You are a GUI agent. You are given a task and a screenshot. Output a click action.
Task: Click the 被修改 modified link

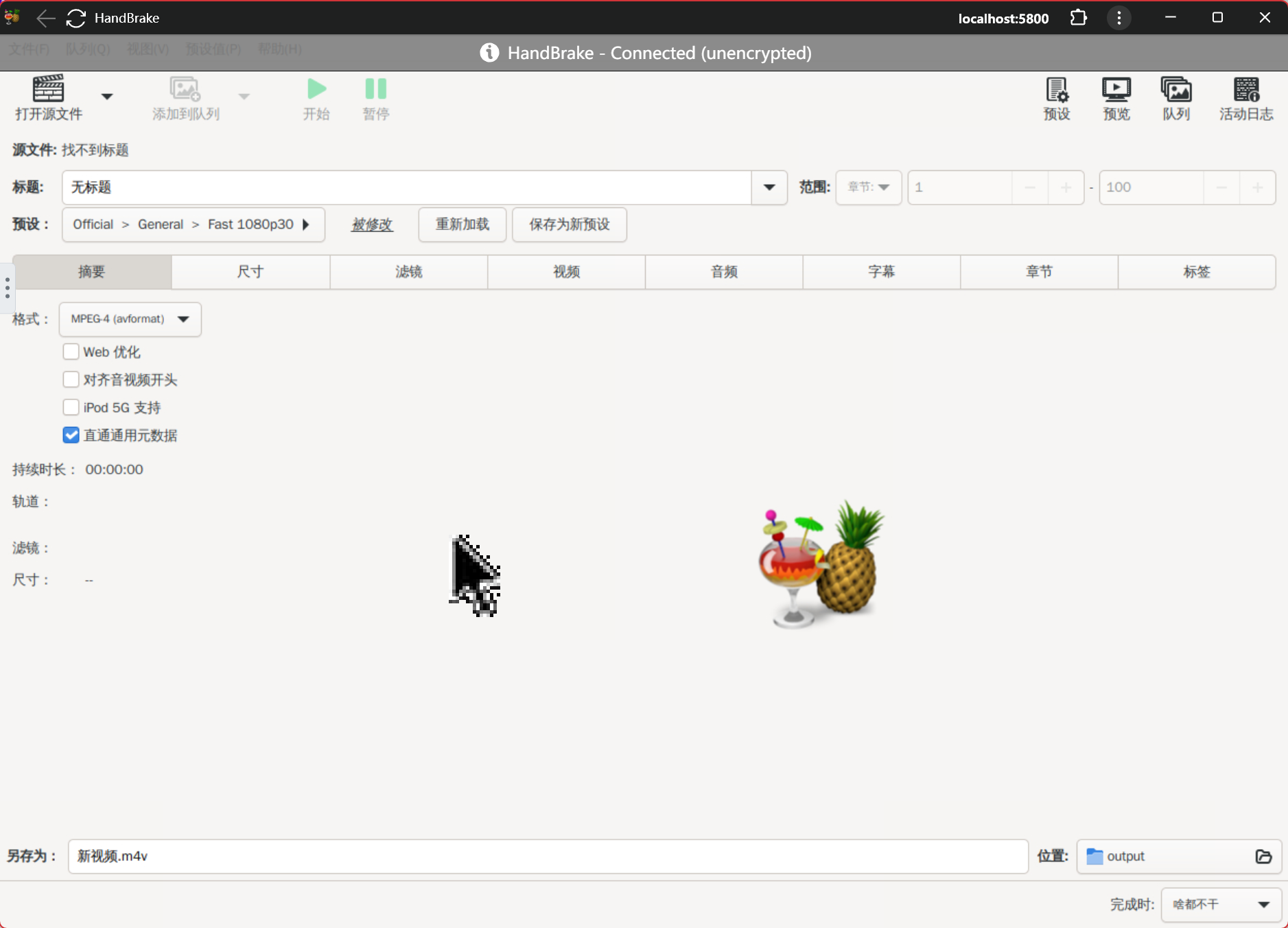(372, 224)
